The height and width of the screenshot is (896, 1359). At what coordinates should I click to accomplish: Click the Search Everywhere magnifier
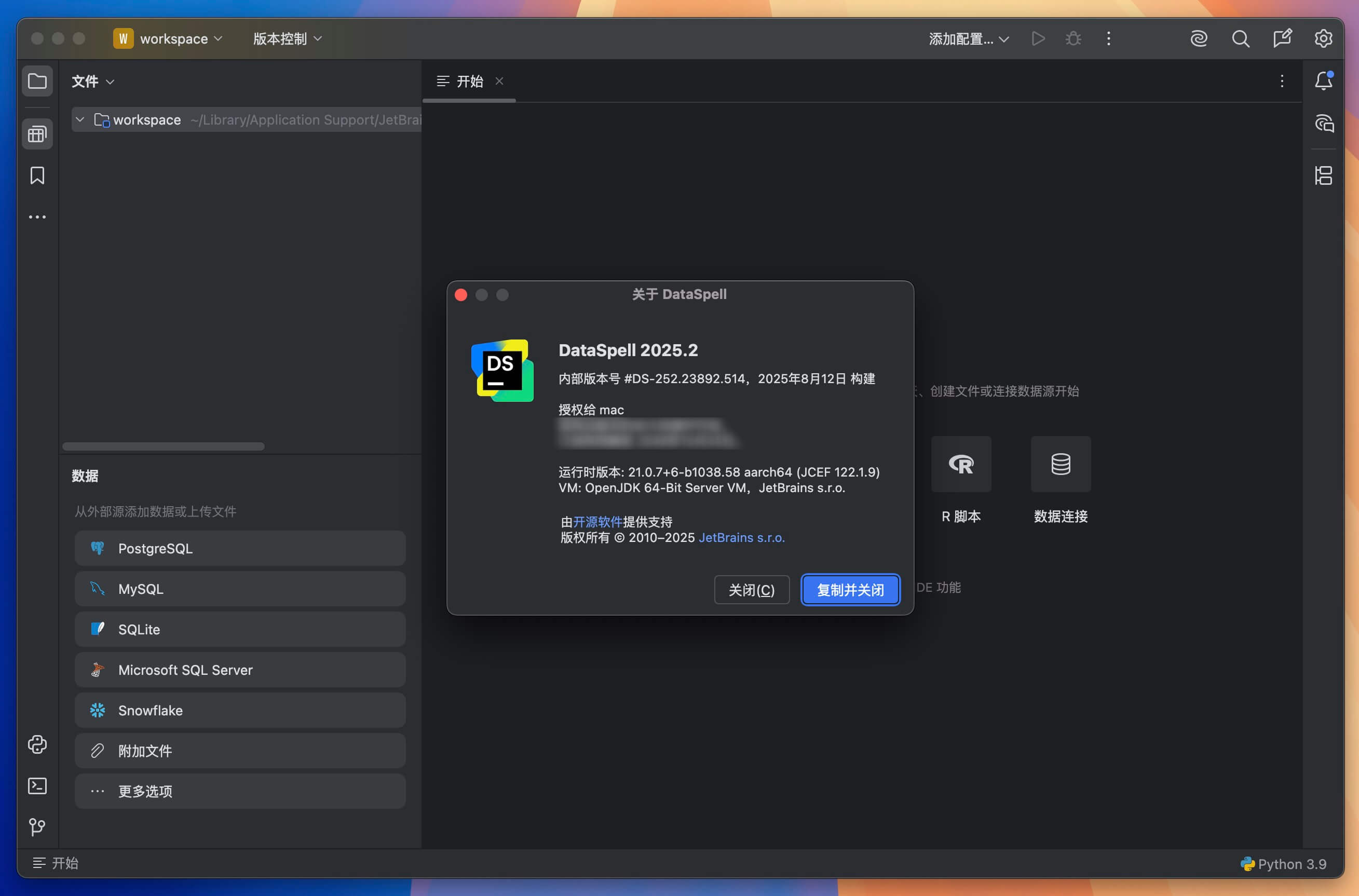tap(1240, 39)
